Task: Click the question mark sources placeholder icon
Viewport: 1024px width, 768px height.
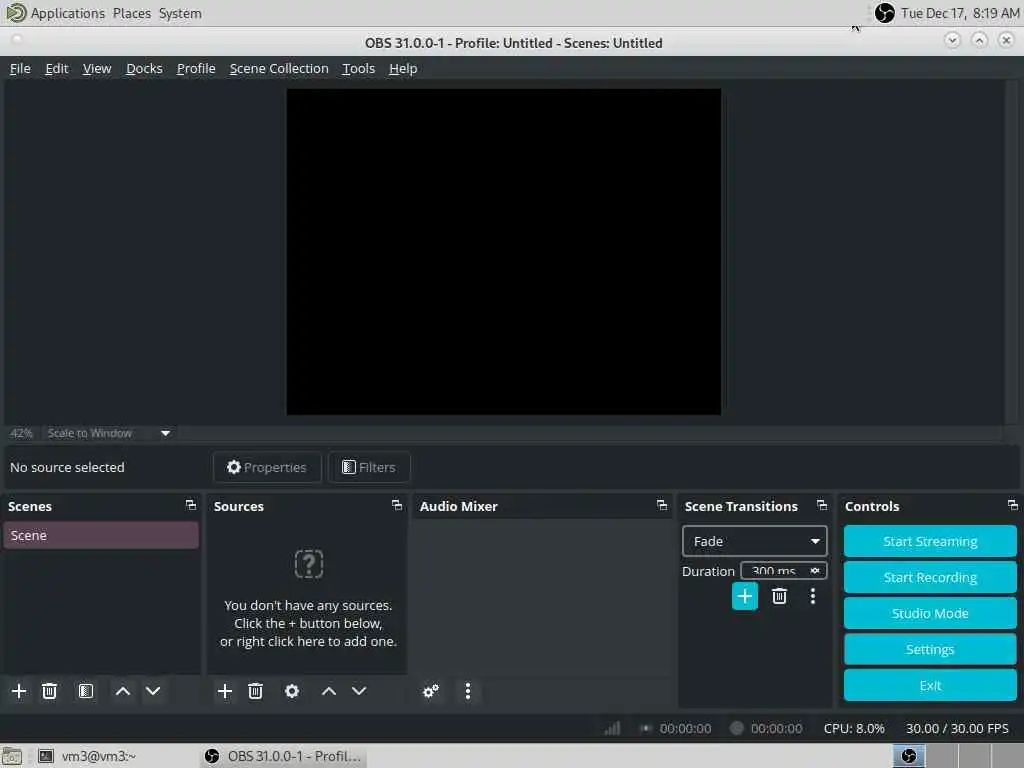Action: (308, 564)
